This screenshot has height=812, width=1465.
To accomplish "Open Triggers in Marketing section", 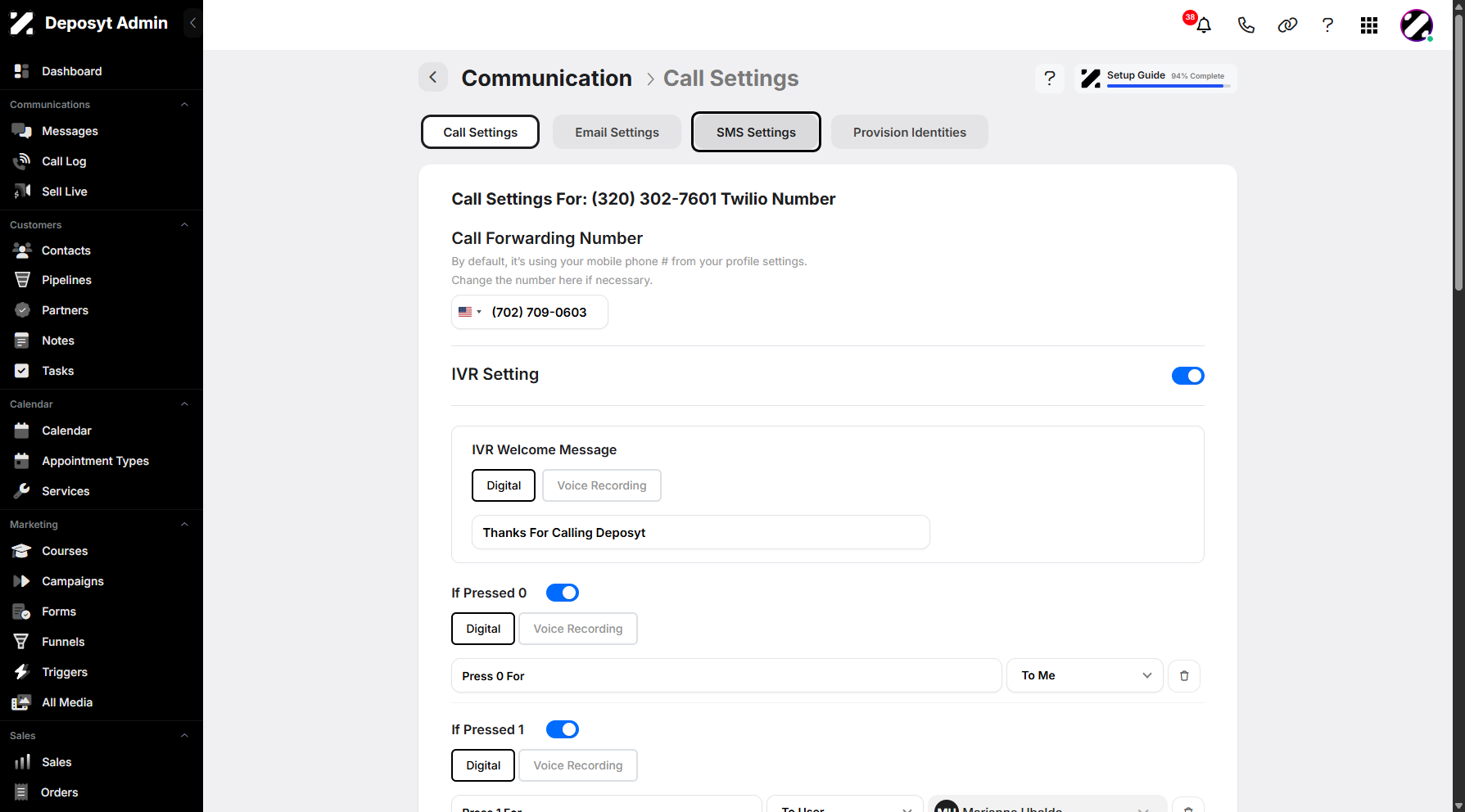I will (x=65, y=672).
